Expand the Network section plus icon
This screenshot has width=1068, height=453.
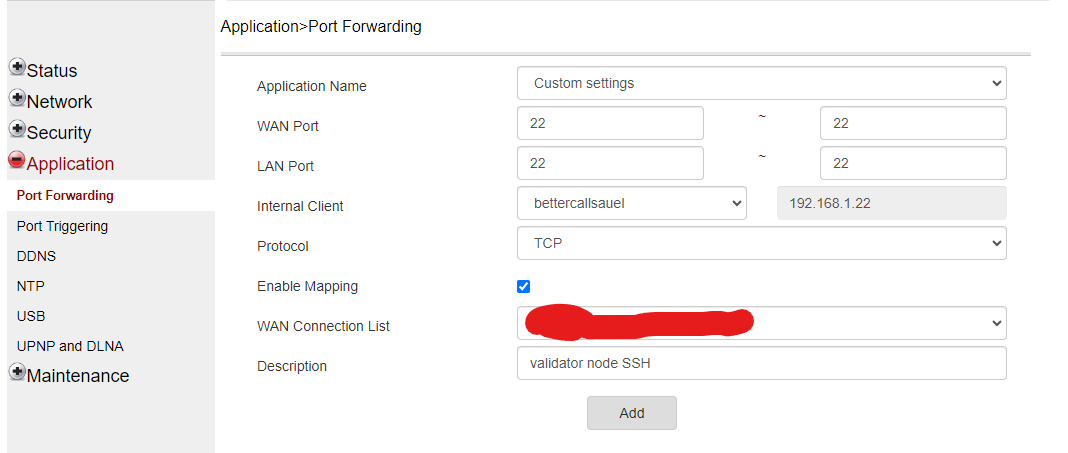point(17,99)
